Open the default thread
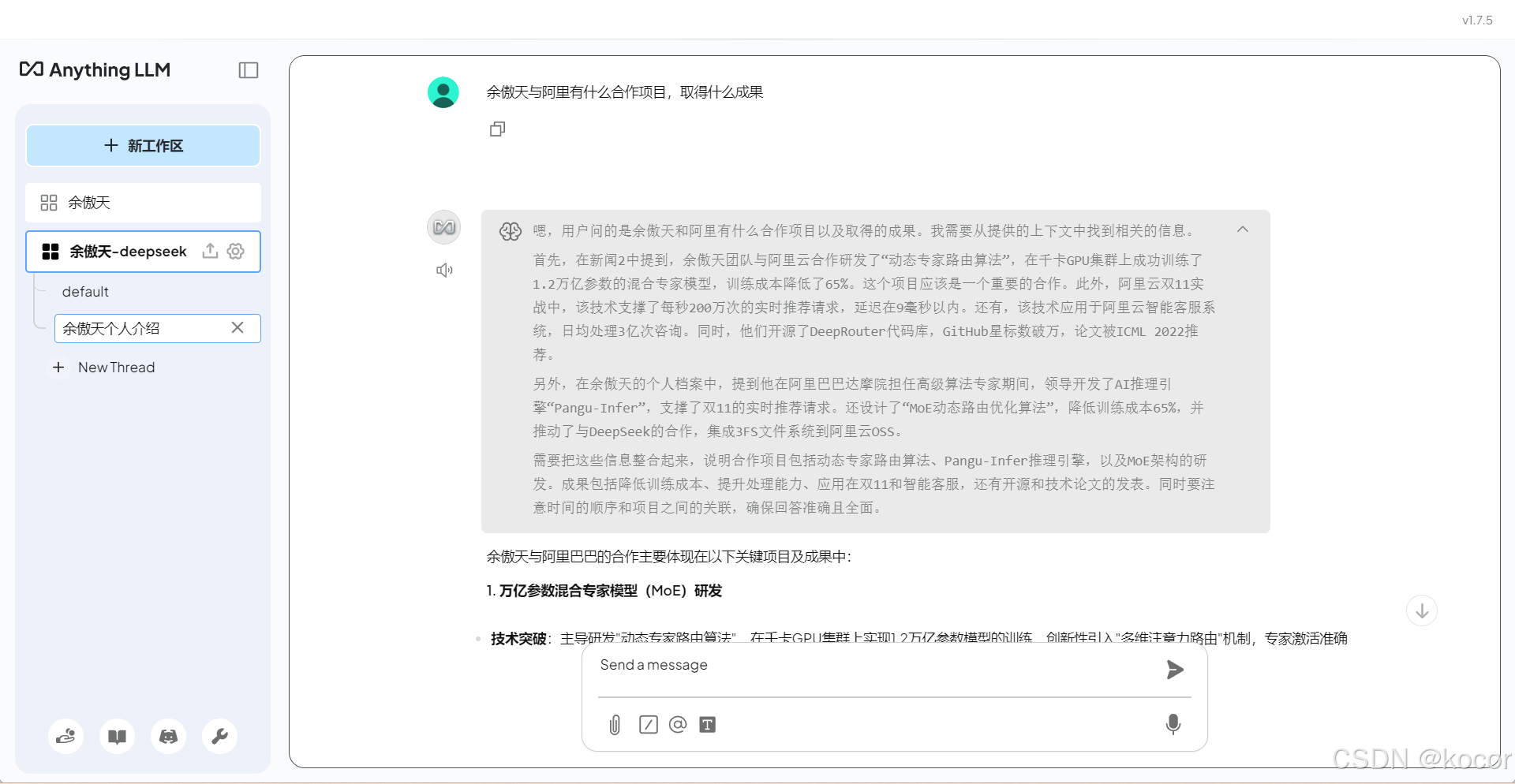Viewport: 1515px width, 784px height. coord(85,292)
